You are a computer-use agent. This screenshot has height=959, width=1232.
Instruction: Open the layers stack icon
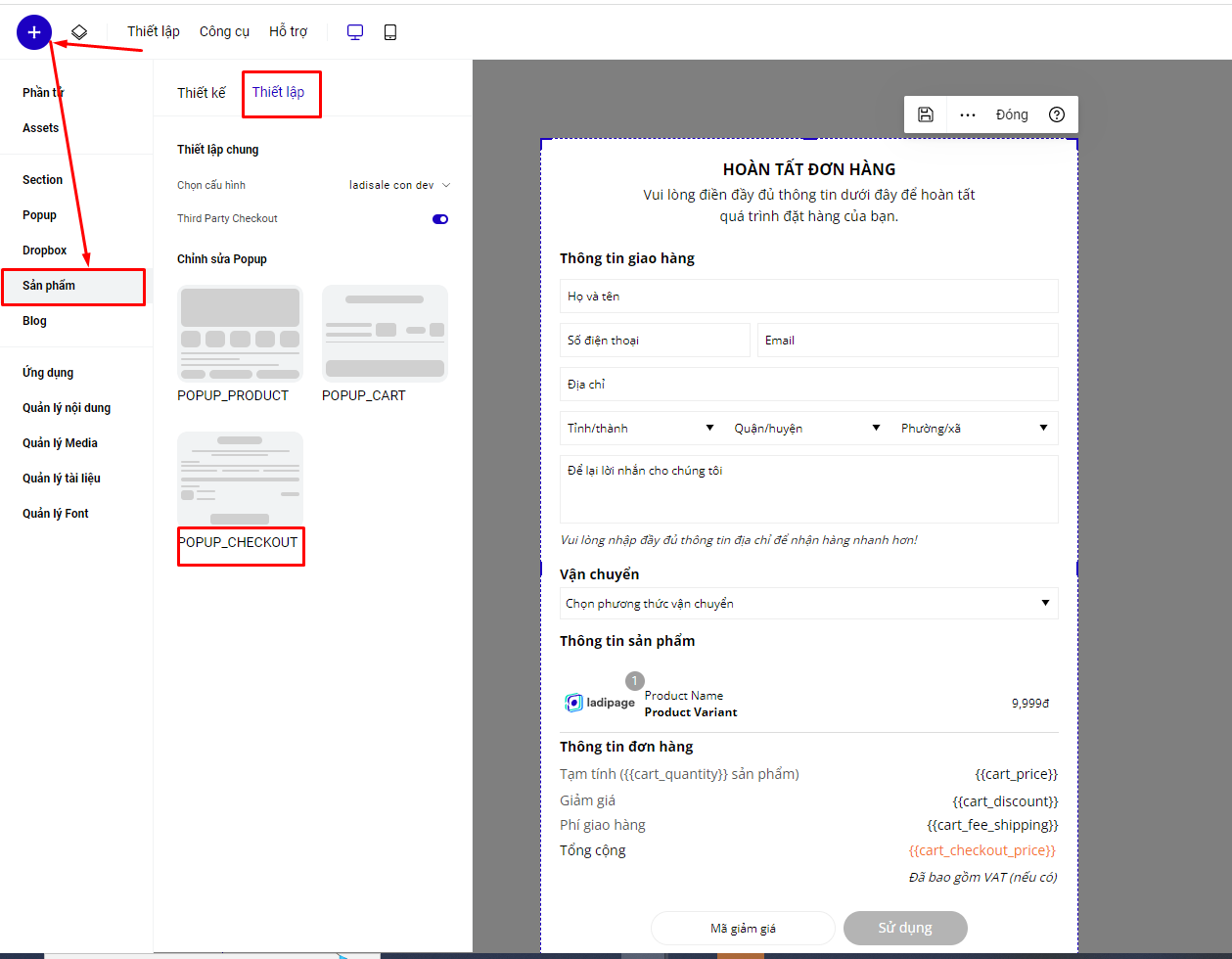click(79, 32)
